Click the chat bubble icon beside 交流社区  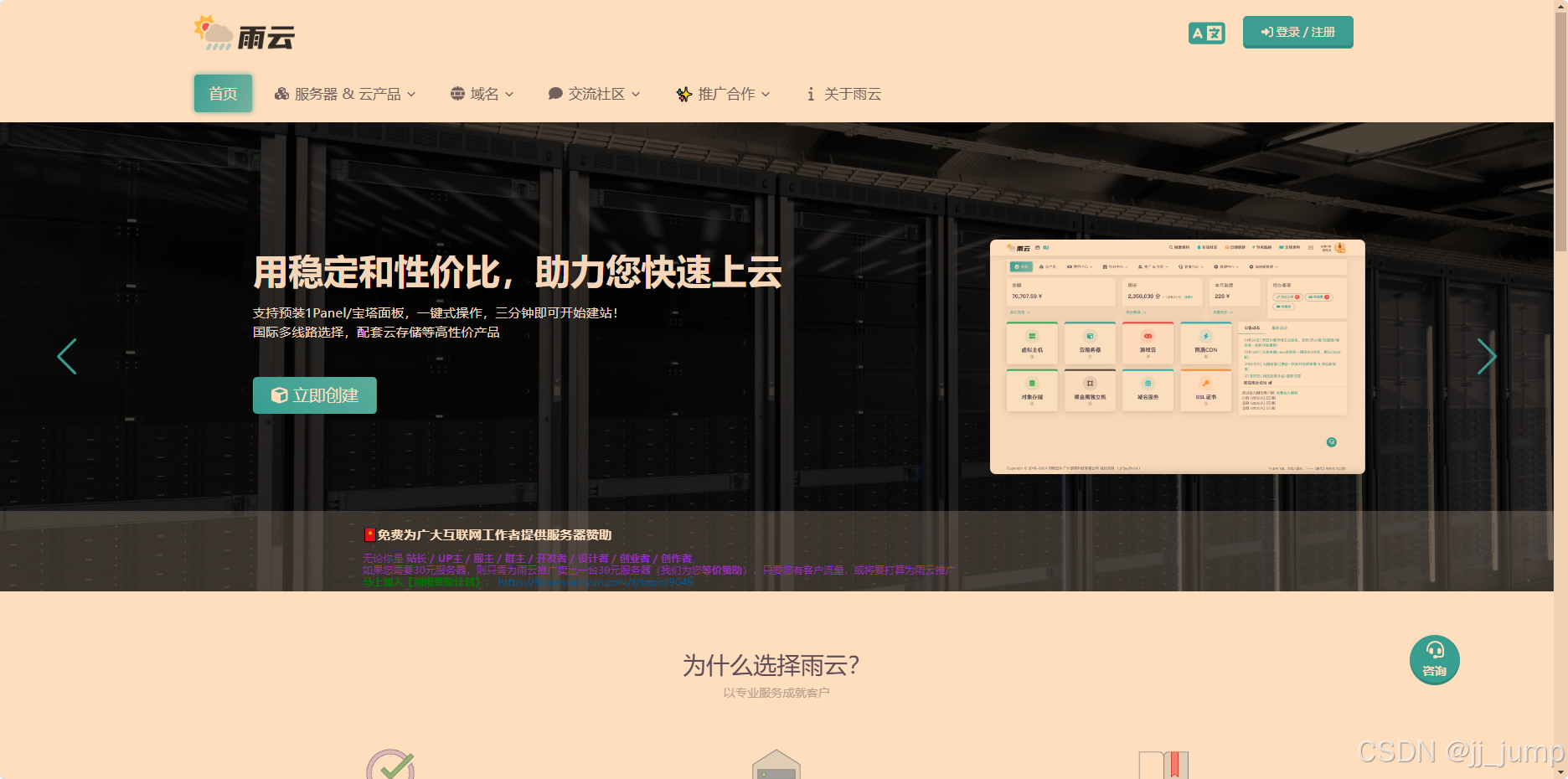pos(554,94)
